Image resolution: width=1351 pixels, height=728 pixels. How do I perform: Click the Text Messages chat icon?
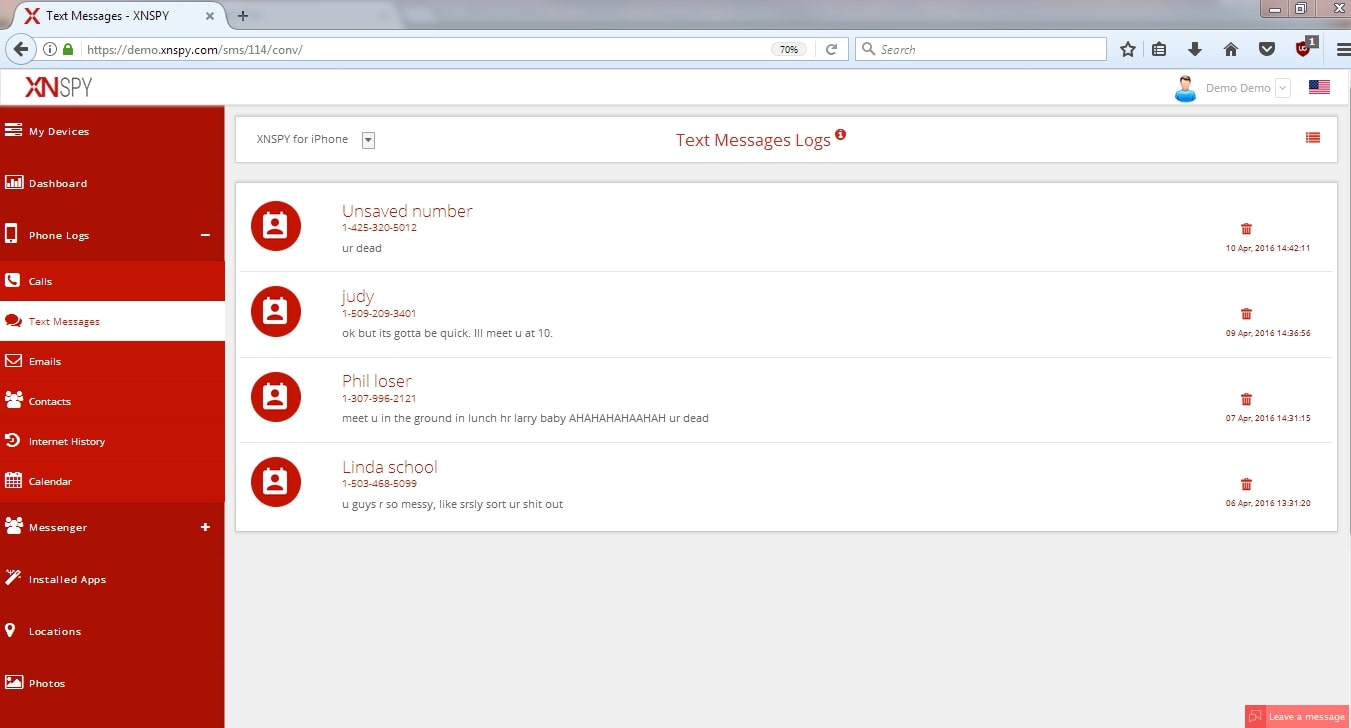13,321
